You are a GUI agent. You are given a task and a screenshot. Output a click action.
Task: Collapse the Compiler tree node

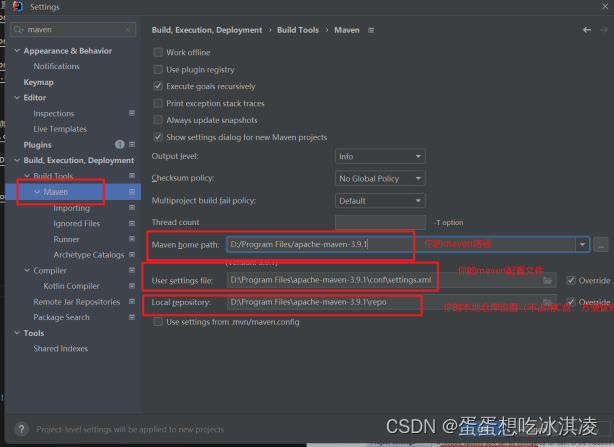[x=27, y=270]
